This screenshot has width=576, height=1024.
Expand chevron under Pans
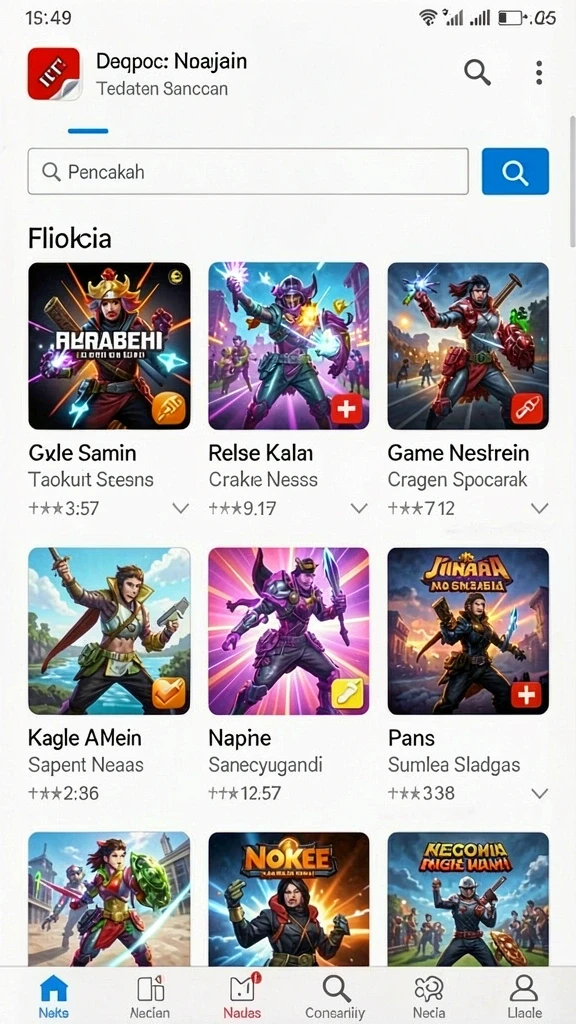(539, 793)
